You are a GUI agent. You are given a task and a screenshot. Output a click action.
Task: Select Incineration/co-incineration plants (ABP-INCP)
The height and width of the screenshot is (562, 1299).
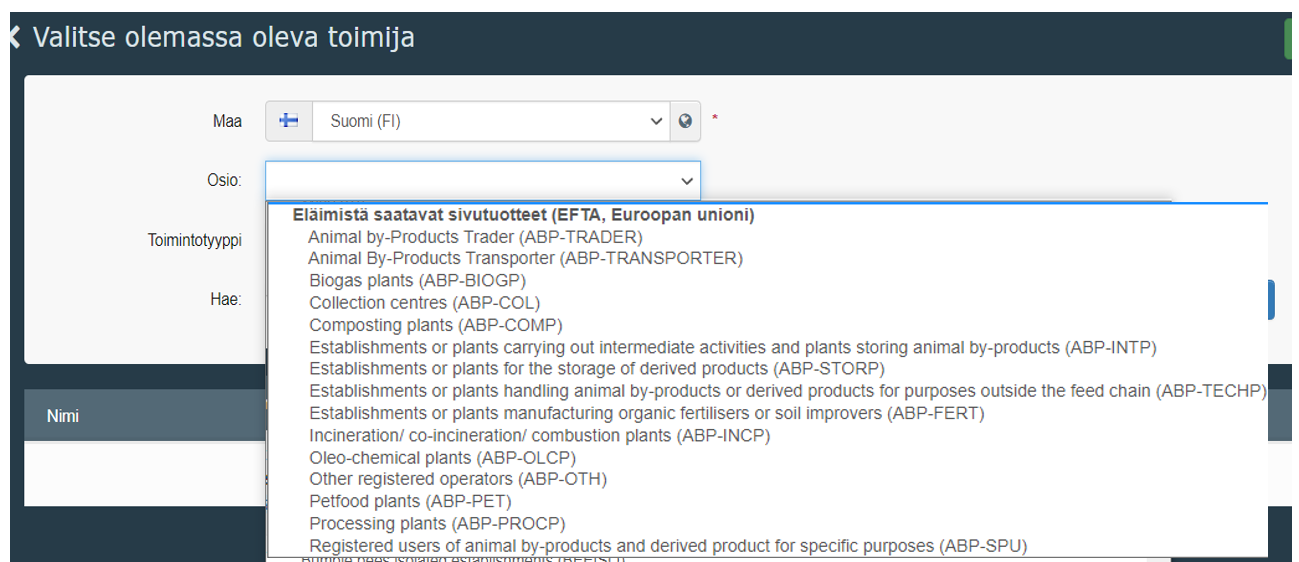click(x=539, y=435)
